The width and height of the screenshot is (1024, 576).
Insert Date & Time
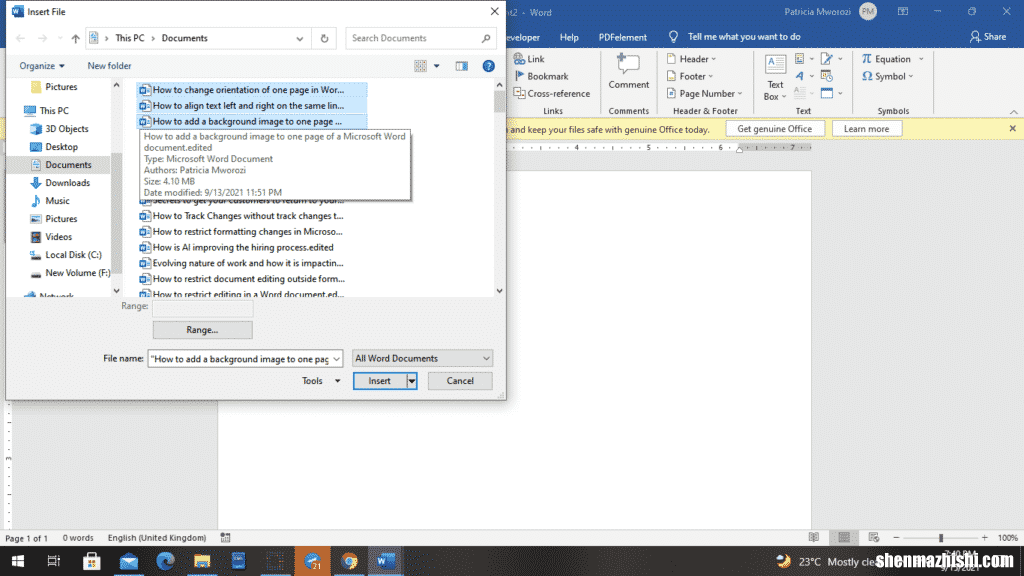click(x=827, y=76)
